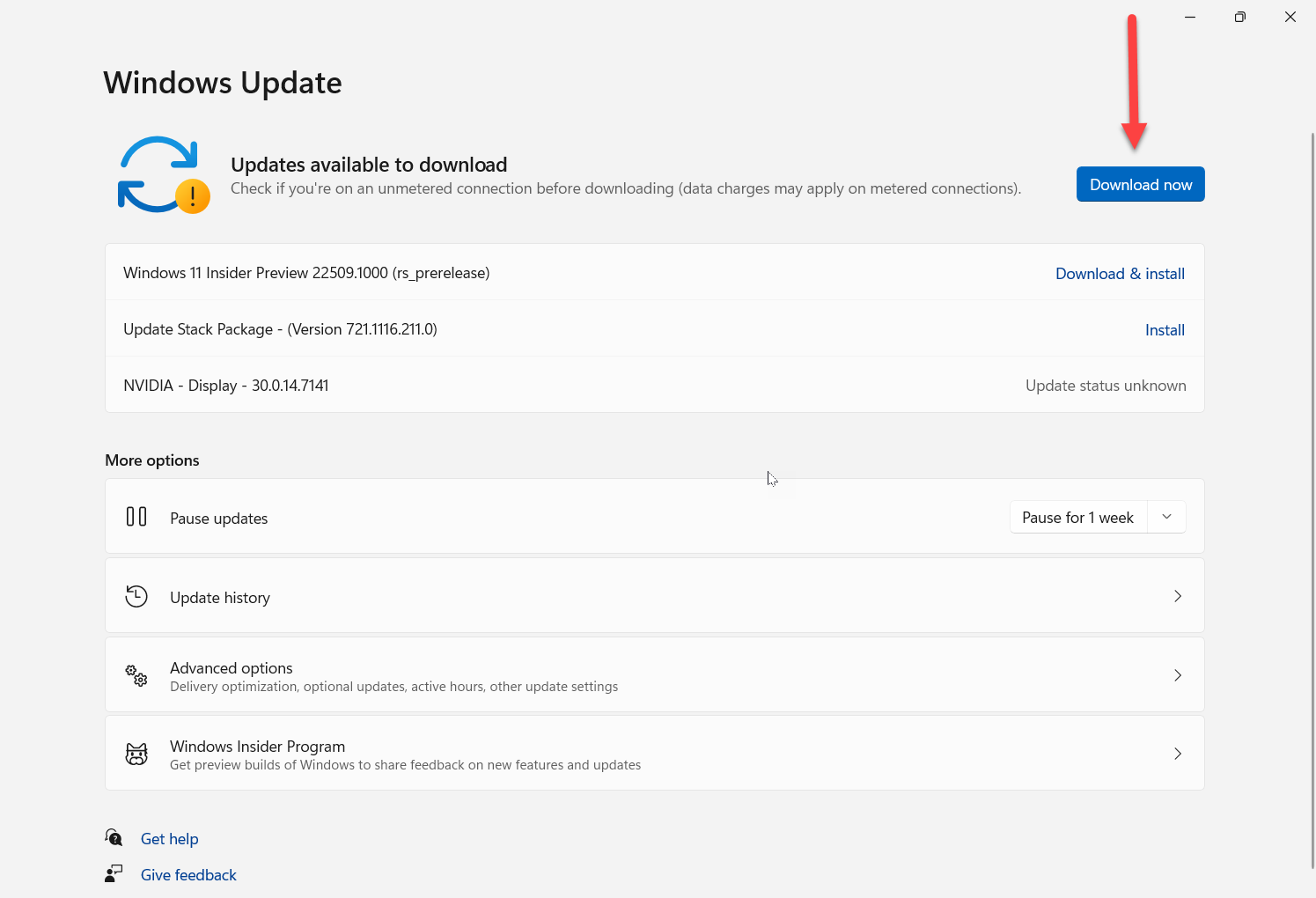Open Update history via its chevron
The width and height of the screenshot is (1316, 898).
pos(1177,596)
